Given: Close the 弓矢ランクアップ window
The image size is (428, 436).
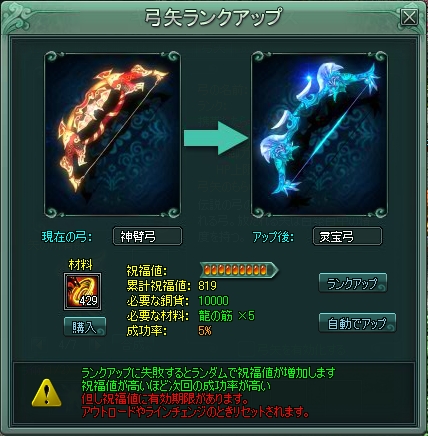Looking at the screenshot, I should (x=409, y=17).
